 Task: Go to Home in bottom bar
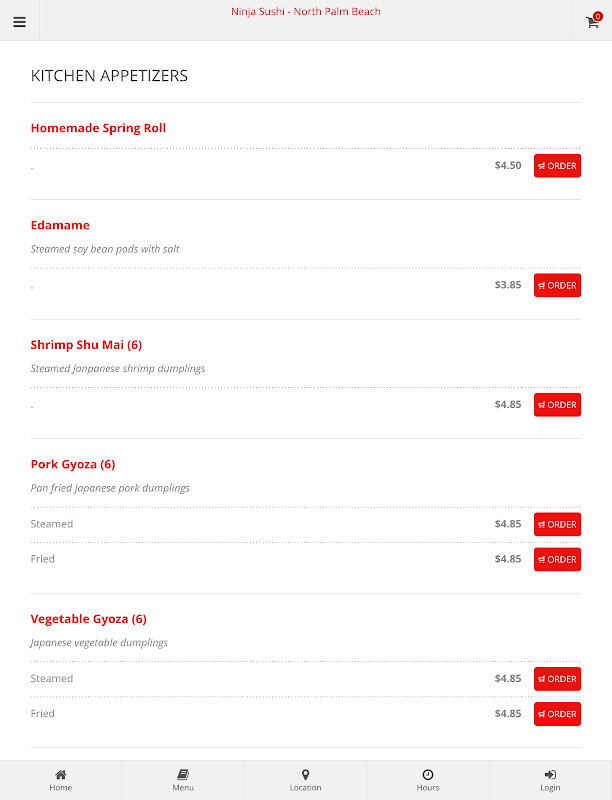(61, 781)
